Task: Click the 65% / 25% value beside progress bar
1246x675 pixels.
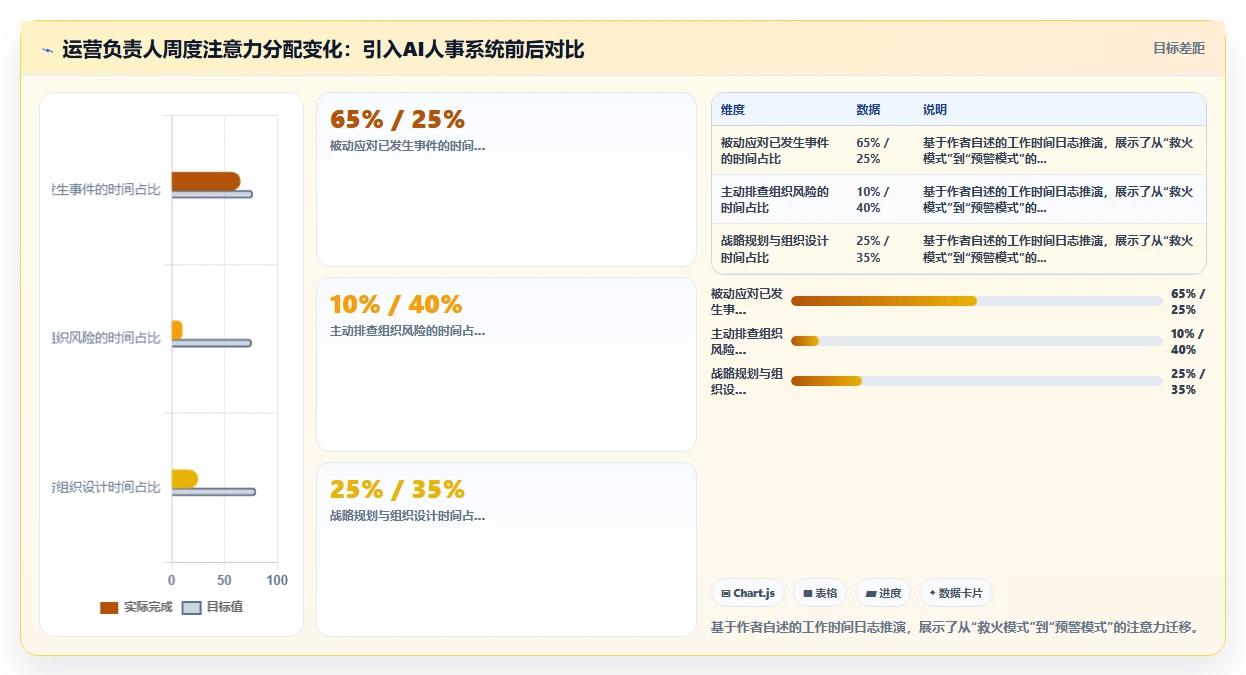Action: 1188,301
